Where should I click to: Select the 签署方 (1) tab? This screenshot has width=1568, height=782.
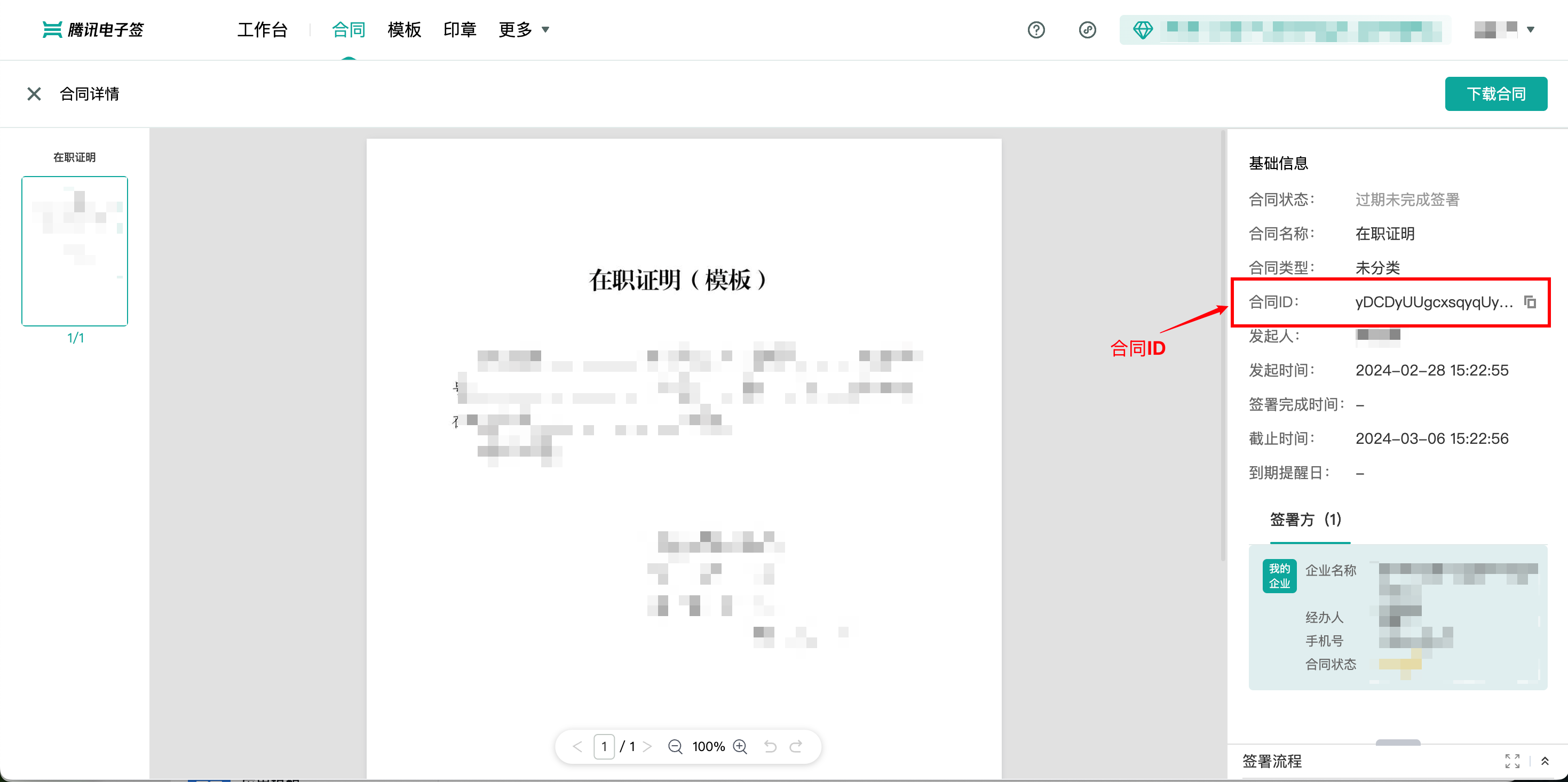pos(1305,520)
